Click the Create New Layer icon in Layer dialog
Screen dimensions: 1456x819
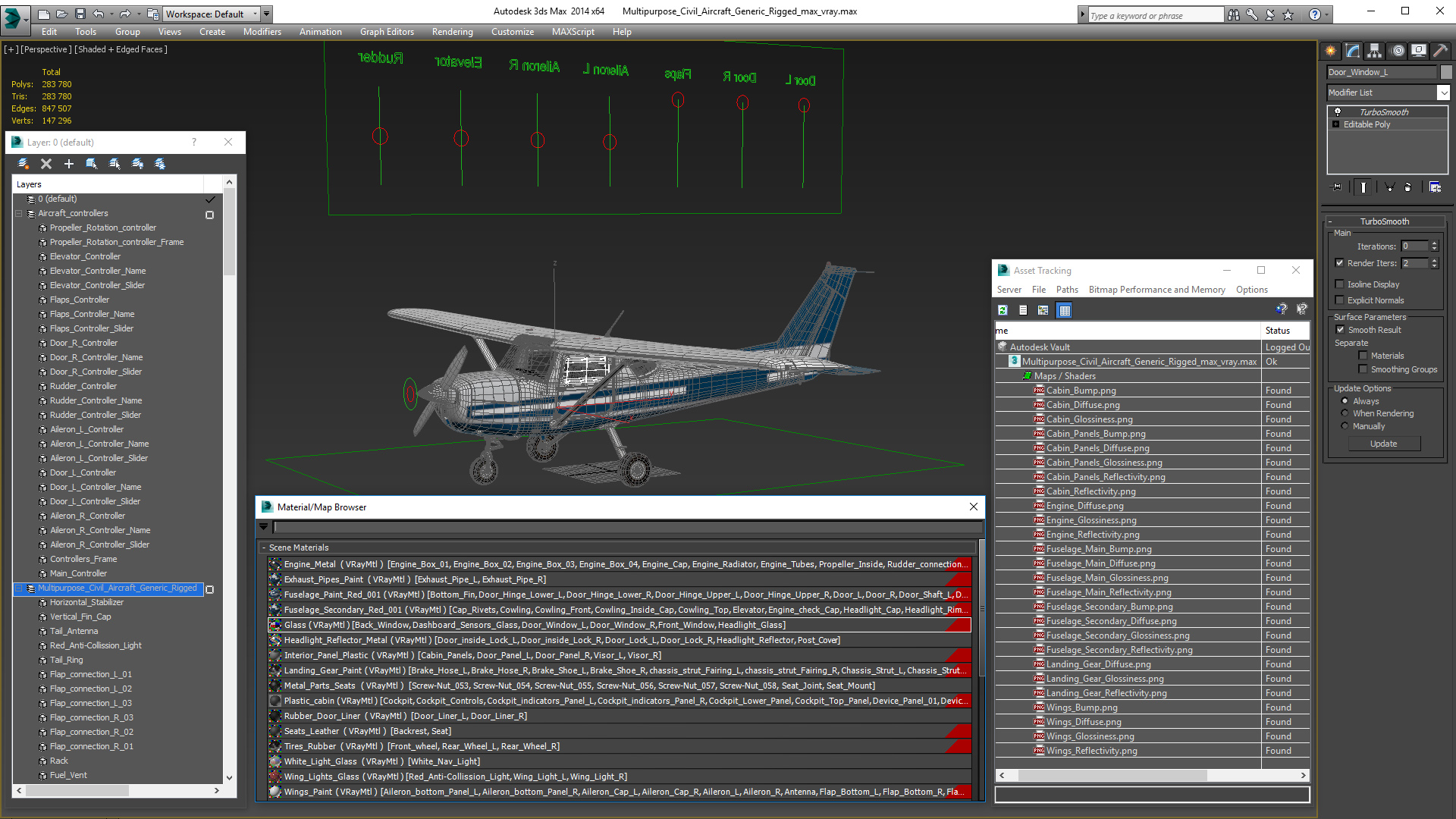click(24, 164)
